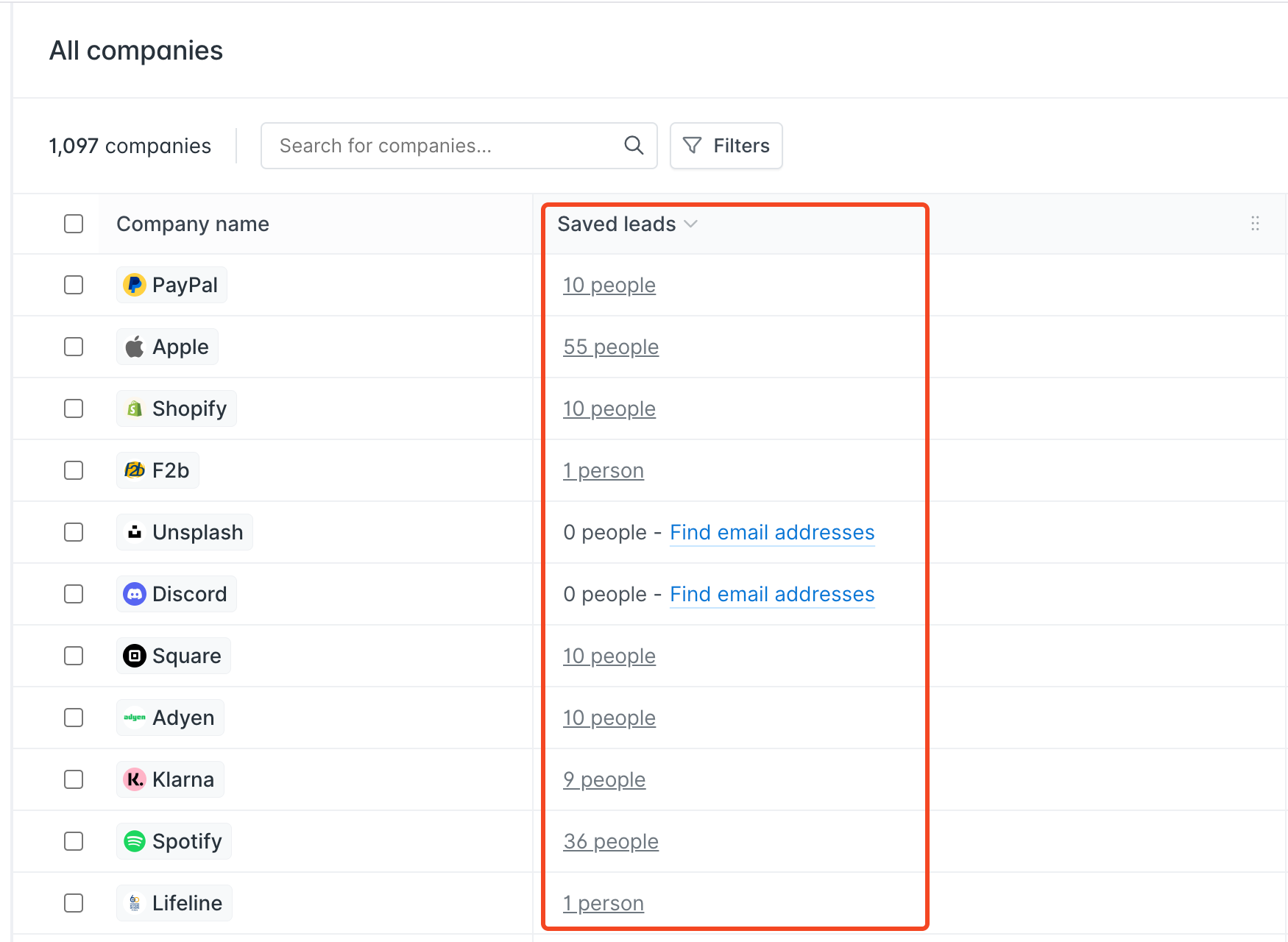
Task: Click the Spotify logo icon
Action: point(135,841)
